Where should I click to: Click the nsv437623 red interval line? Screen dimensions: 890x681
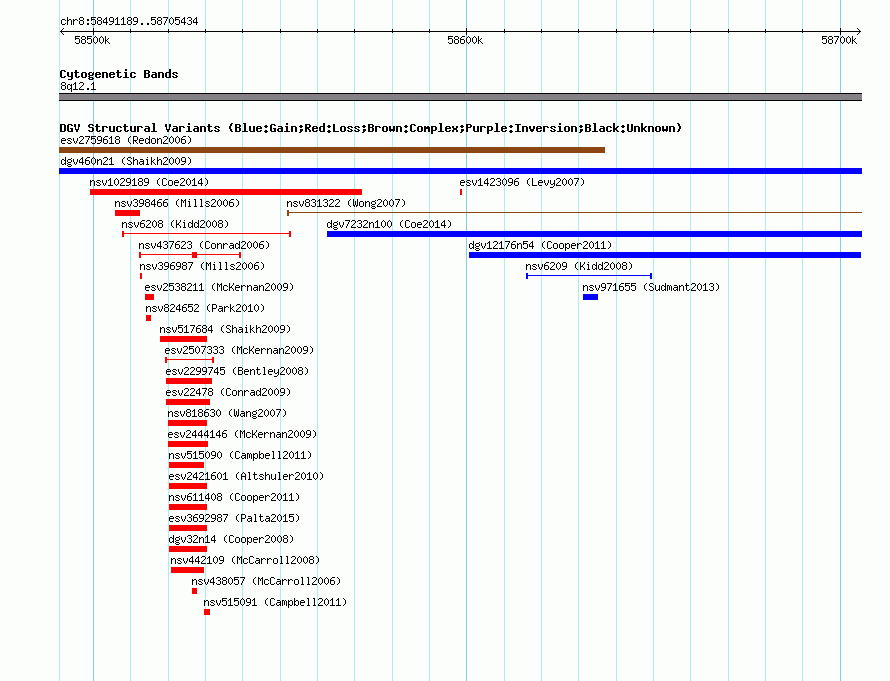click(190, 255)
